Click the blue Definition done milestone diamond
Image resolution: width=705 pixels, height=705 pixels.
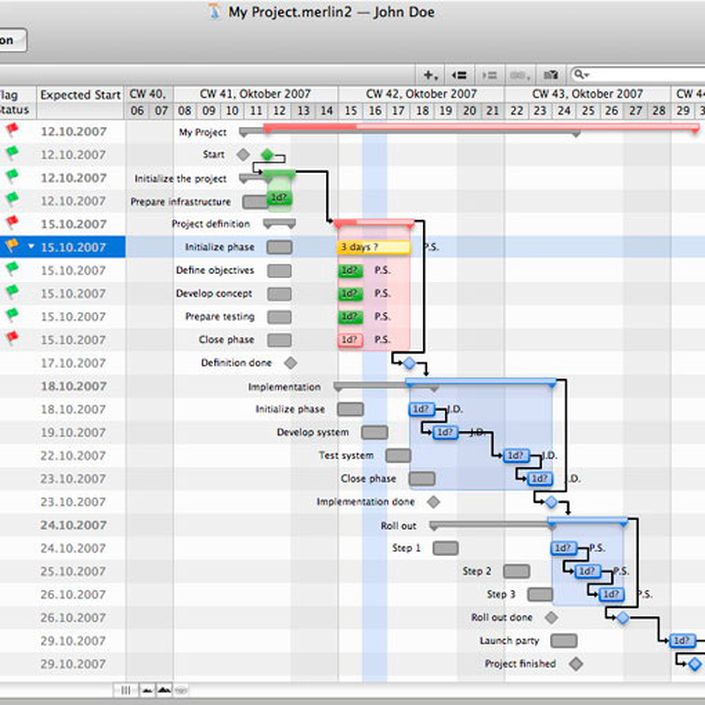pos(409,363)
